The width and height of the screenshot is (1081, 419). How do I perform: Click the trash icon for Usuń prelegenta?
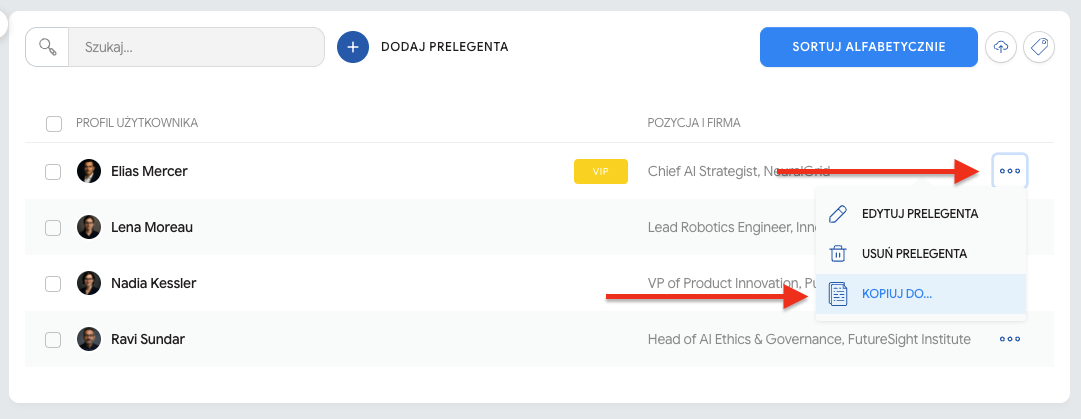839,254
